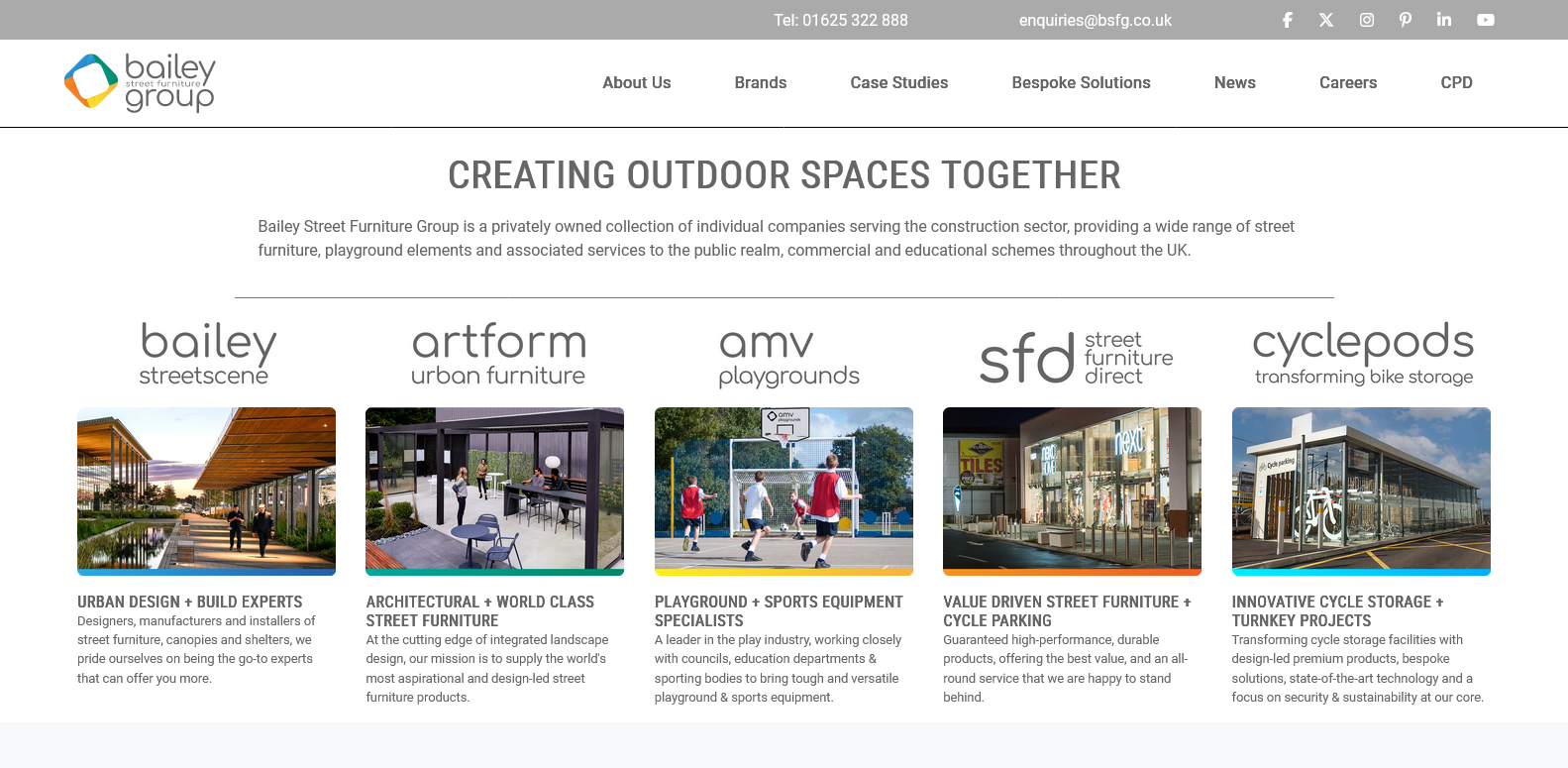This screenshot has width=1568, height=768.
Task: Open Architectural + World Class Street Furniture heading
Action: (480, 611)
